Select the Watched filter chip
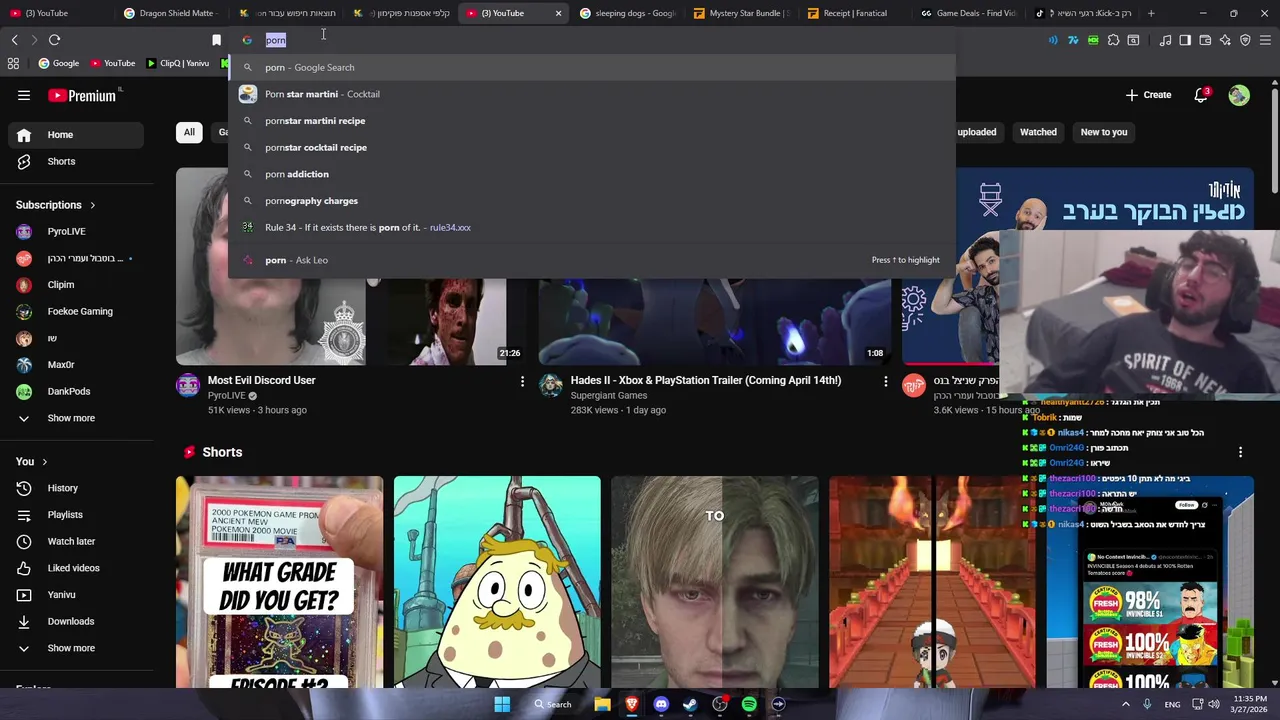Image resolution: width=1280 pixels, height=720 pixels. pyautogui.click(x=1038, y=132)
